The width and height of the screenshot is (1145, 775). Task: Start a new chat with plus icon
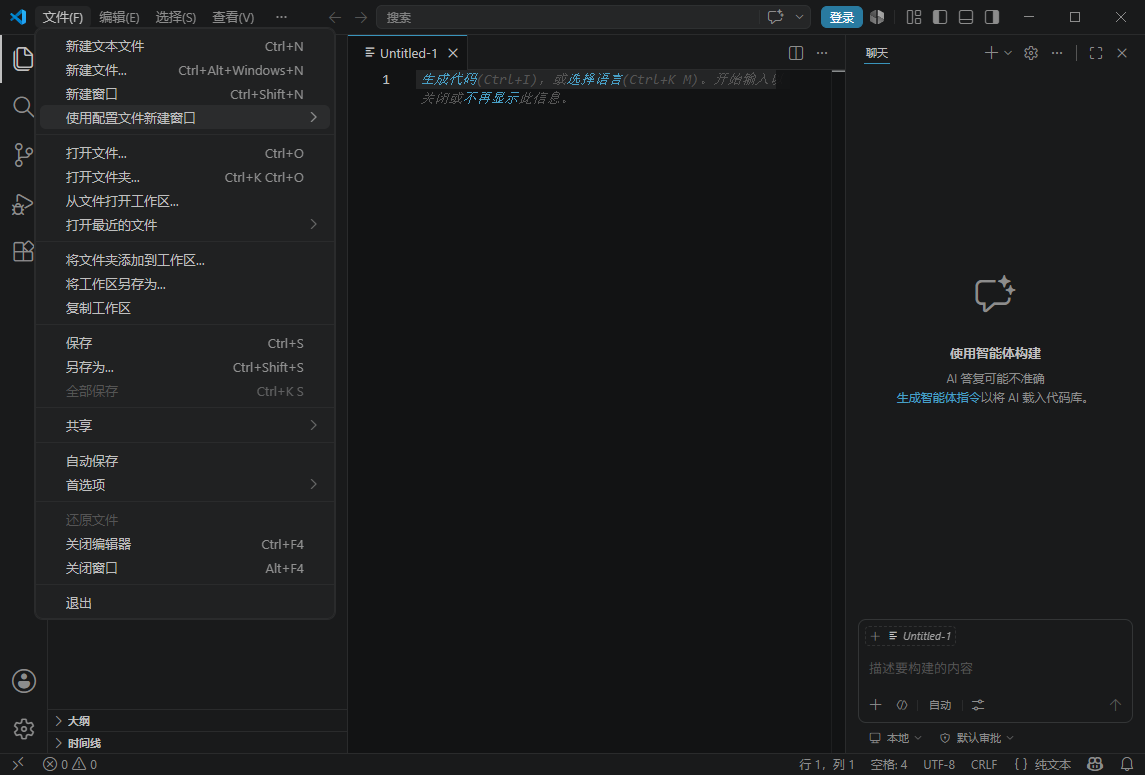pos(991,53)
